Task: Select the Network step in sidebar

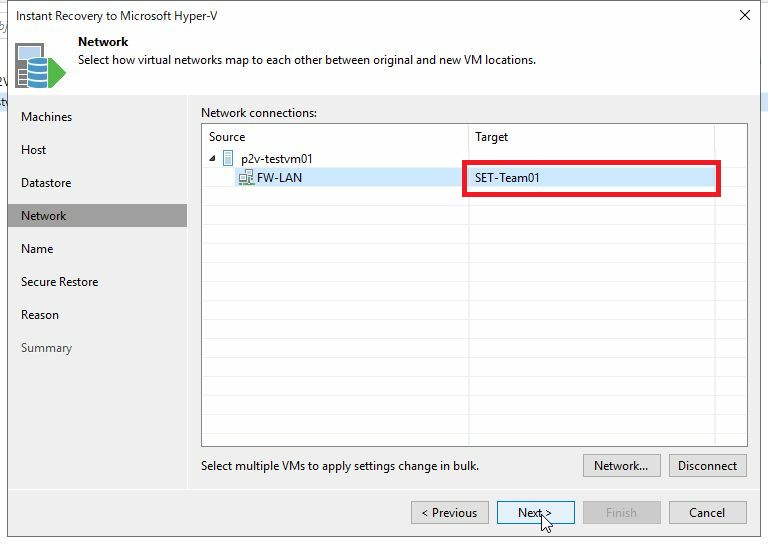Action: coord(44,216)
